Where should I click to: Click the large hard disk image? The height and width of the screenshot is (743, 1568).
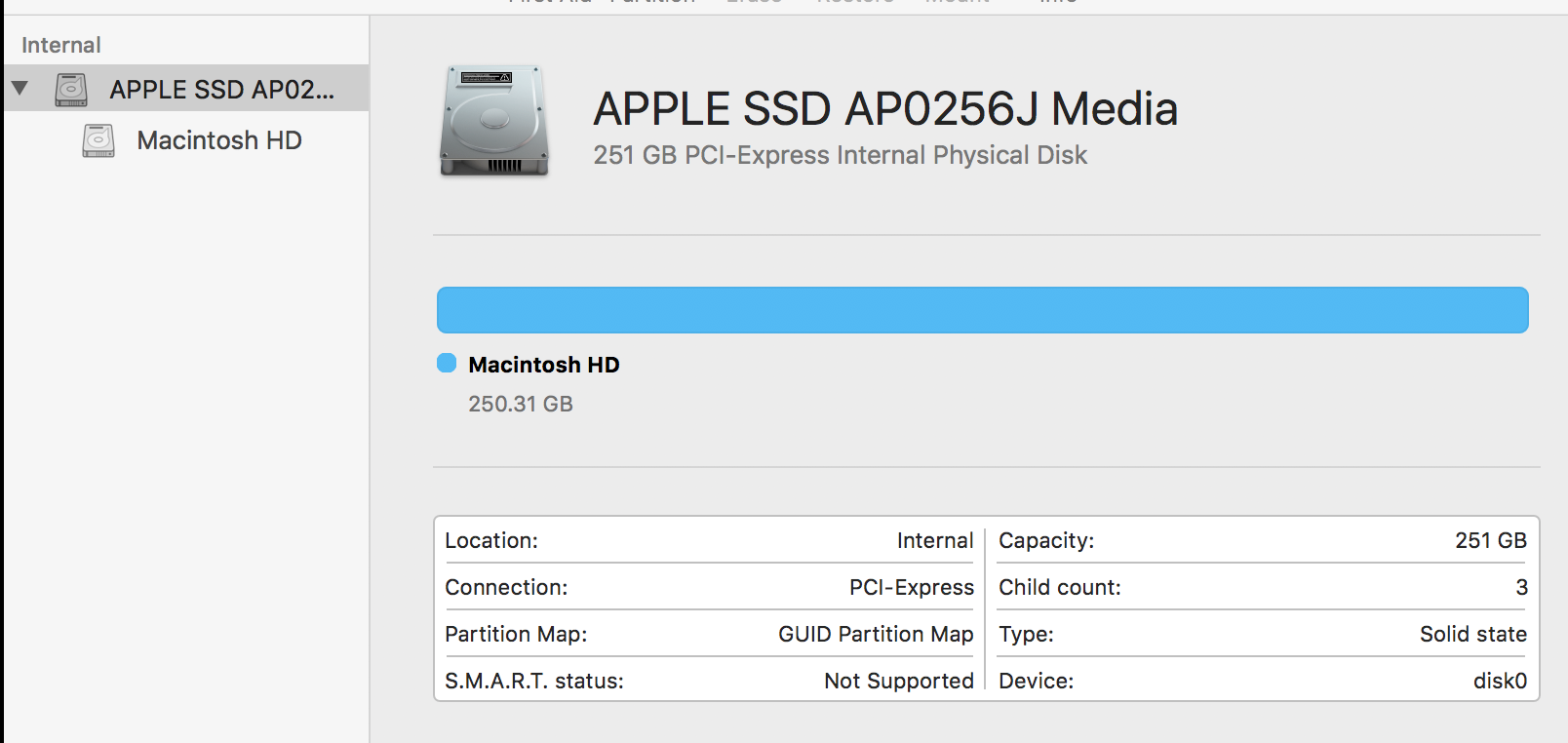point(494,121)
